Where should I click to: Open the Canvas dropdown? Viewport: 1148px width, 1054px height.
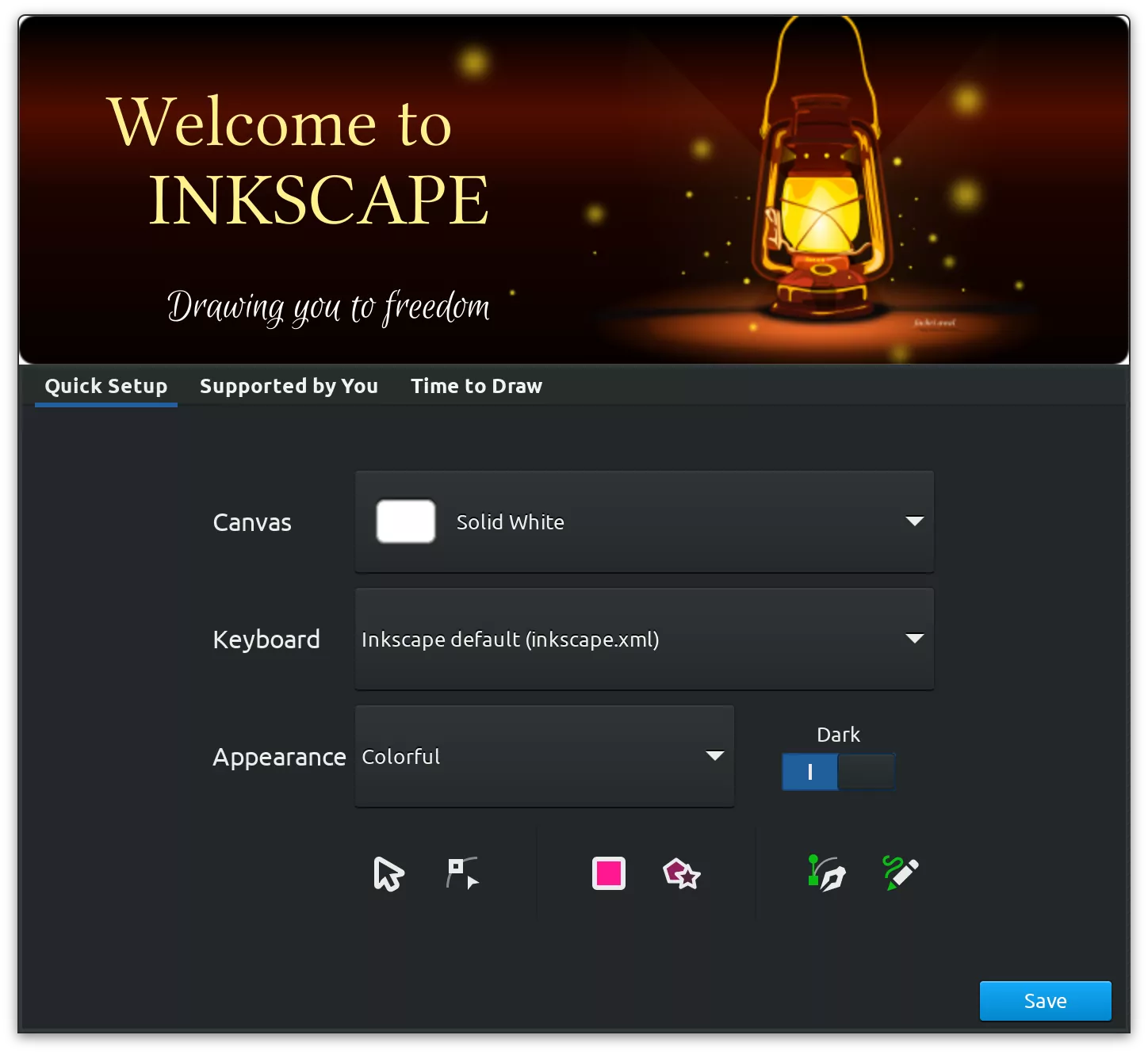[645, 521]
